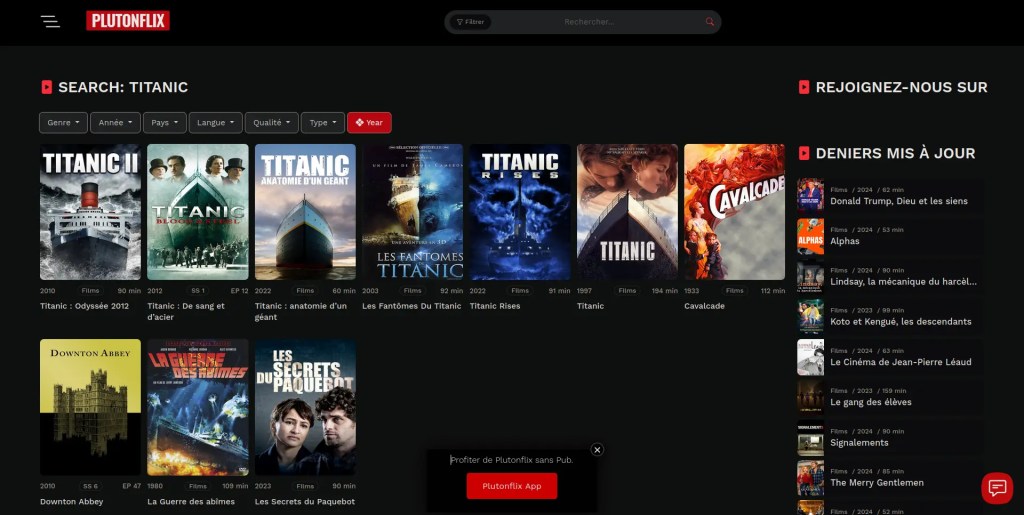Click The Merry Gentlemen sidebar thumbnail
The width and height of the screenshot is (1024, 515).
pos(810,478)
